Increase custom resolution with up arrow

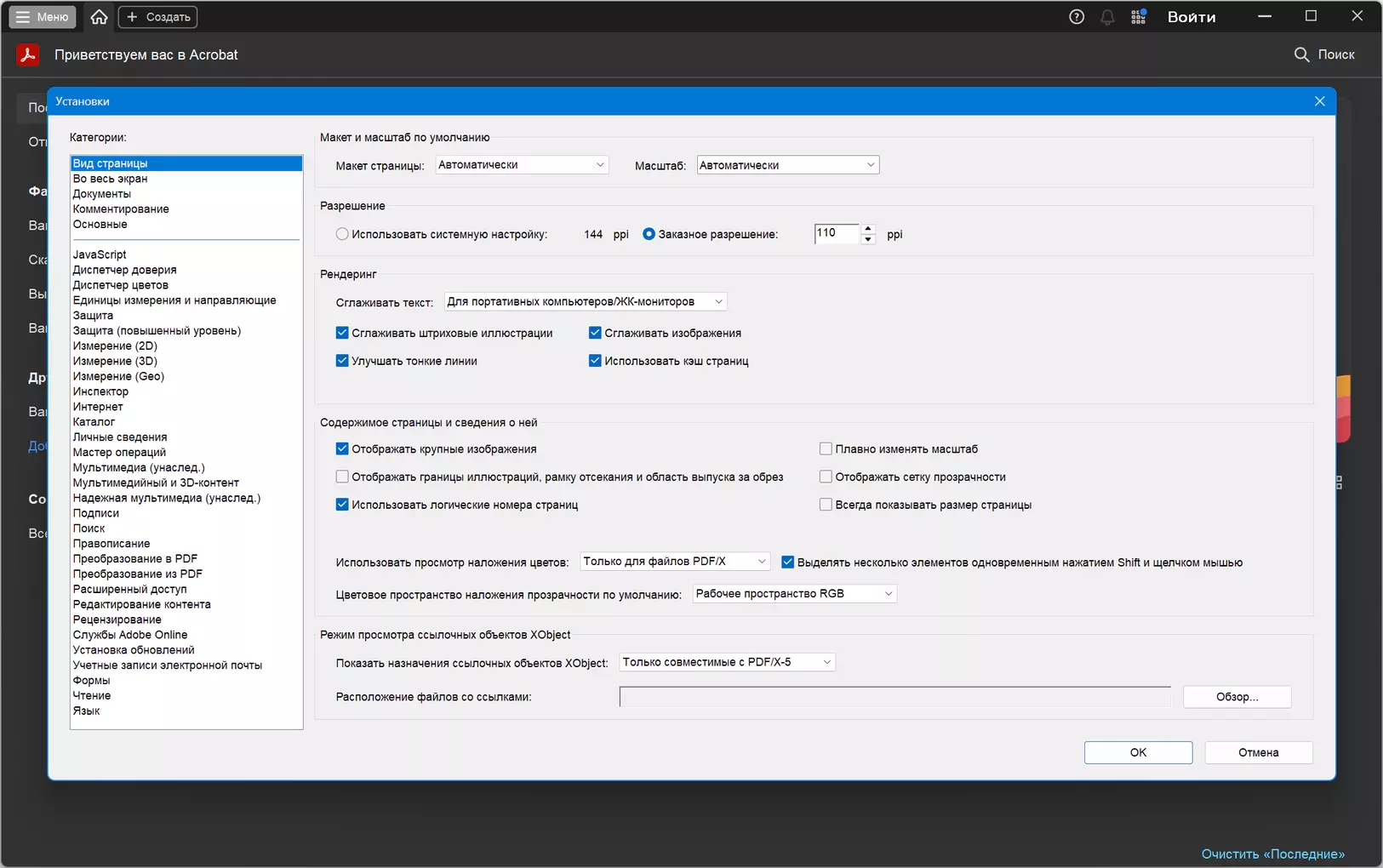[x=868, y=229]
